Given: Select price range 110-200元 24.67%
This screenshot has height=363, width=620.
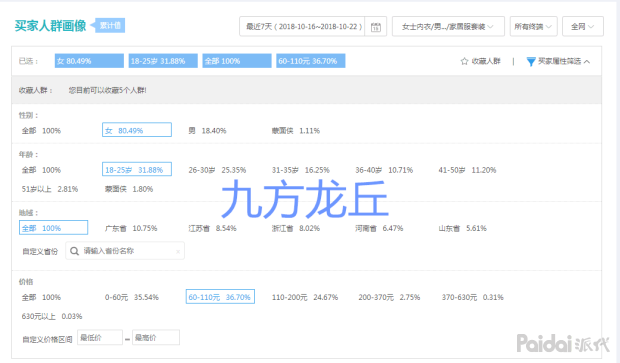Looking at the screenshot, I should pos(305,297).
